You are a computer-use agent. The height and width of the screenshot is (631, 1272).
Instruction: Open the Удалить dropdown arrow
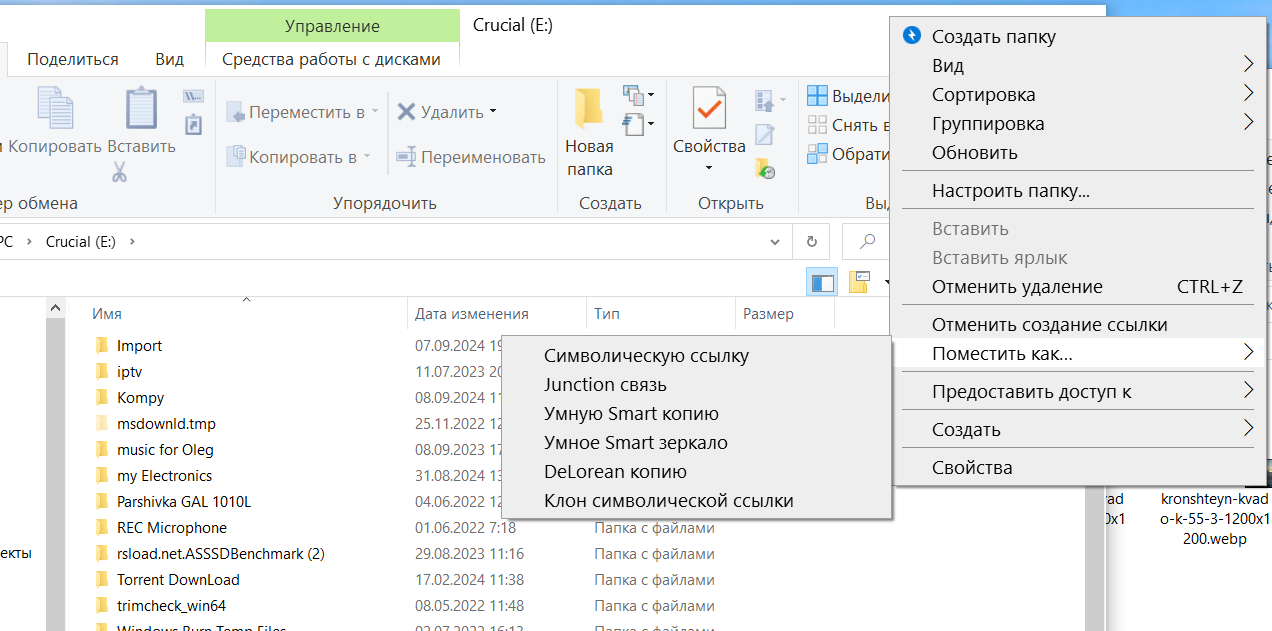(493, 112)
